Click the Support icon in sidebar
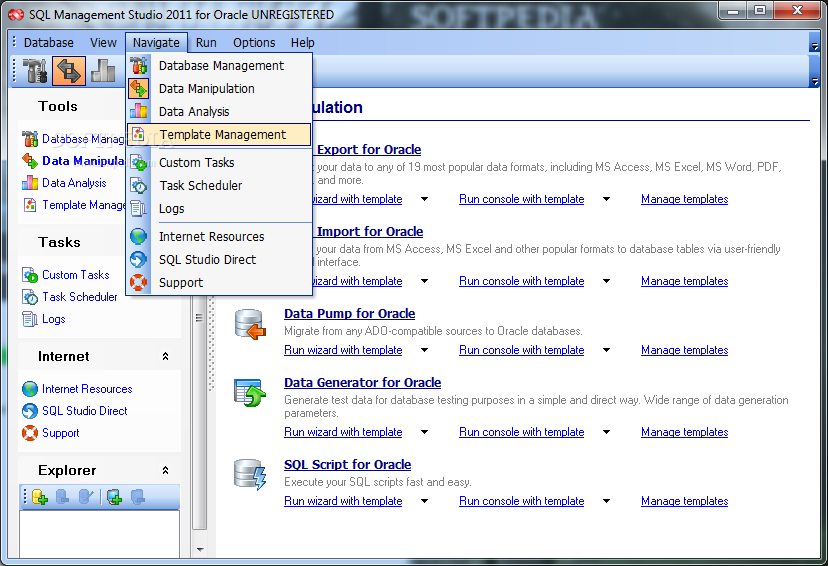Screen dimensions: 828x566 click(x=30, y=433)
